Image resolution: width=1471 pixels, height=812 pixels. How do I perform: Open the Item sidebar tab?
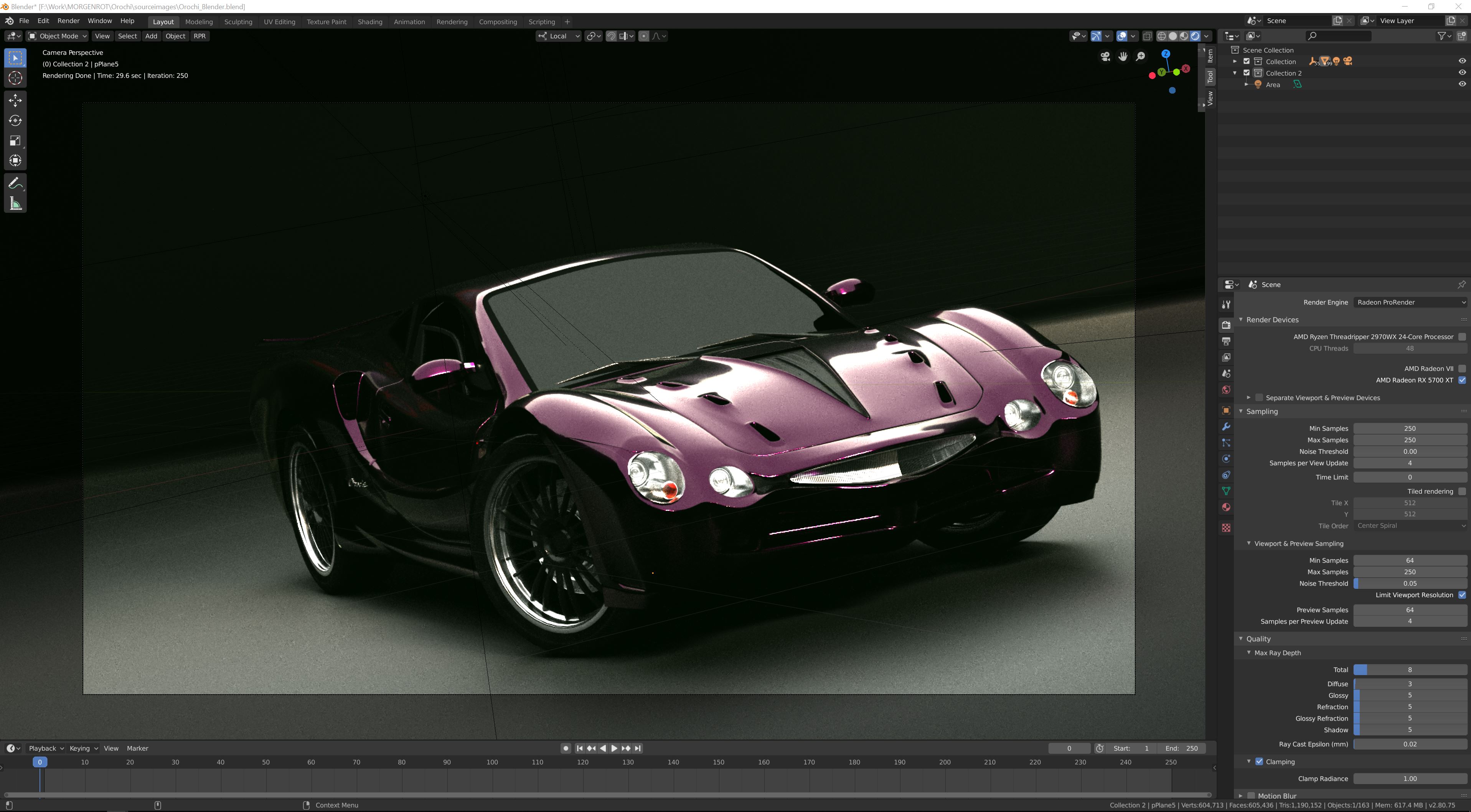tap(1210, 56)
